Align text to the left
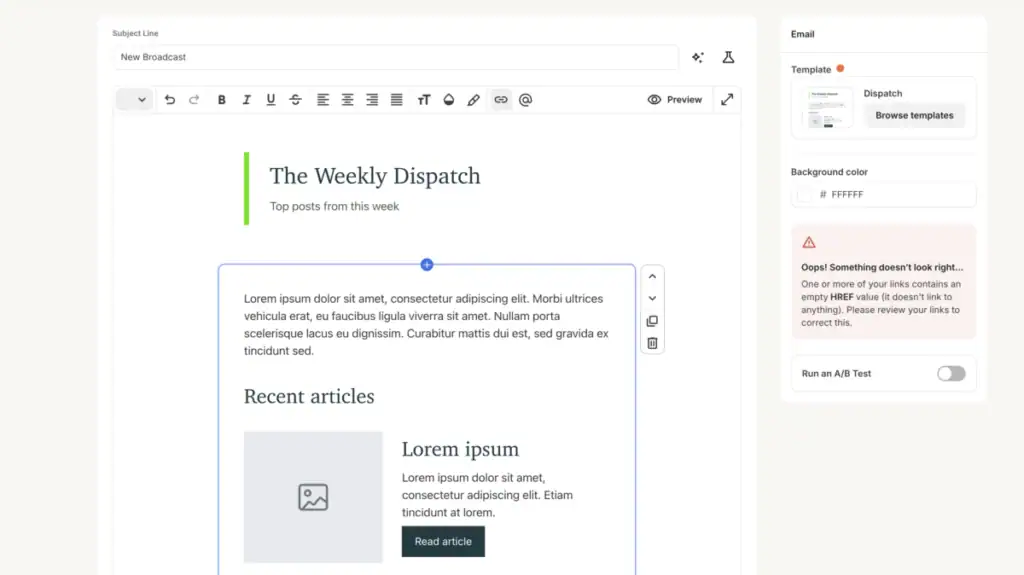Image resolution: width=1024 pixels, height=575 pixels. pyautogui.click(x=323, y=100)
